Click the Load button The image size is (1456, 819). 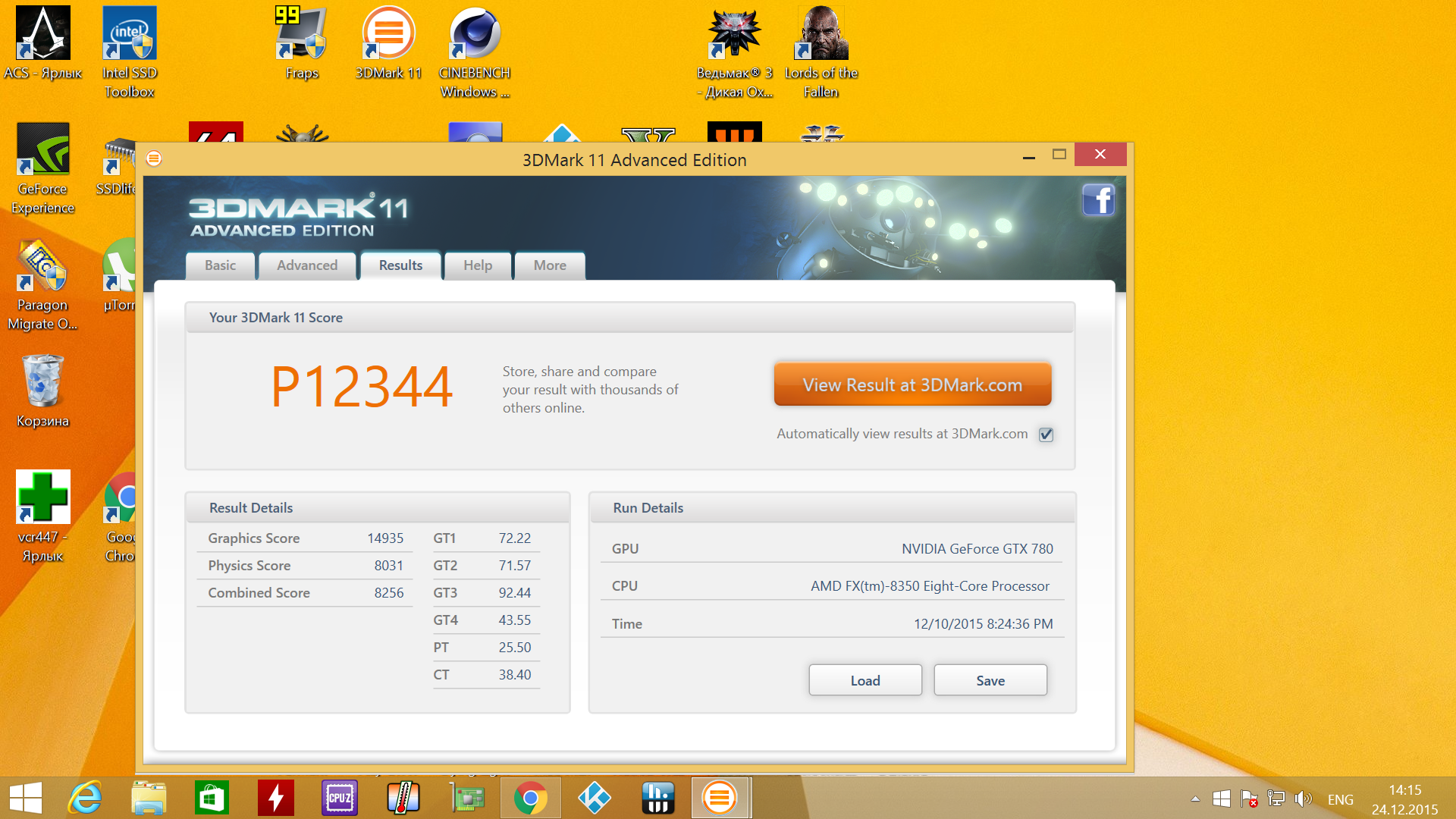pos(865,680)
